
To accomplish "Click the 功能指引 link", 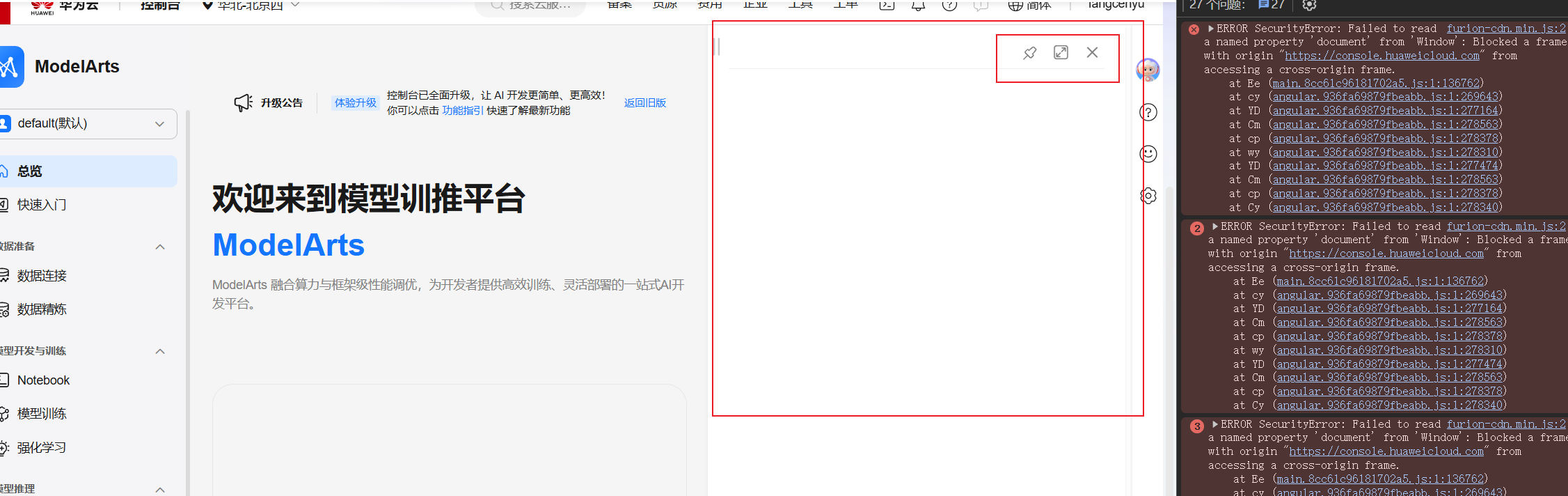I will (x=463, y=111).
